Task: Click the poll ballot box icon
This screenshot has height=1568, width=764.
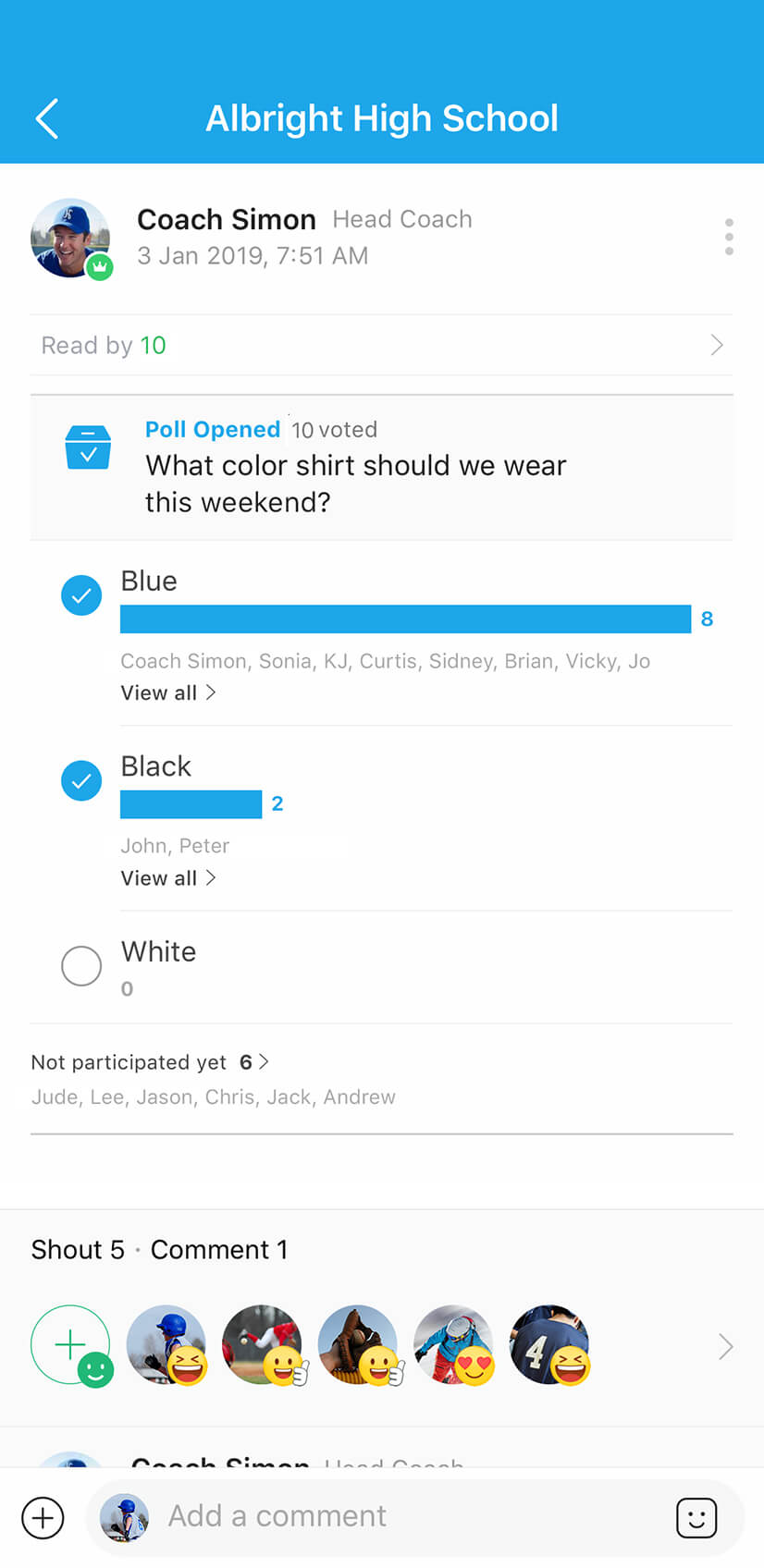Action: (x=89, y=447)
